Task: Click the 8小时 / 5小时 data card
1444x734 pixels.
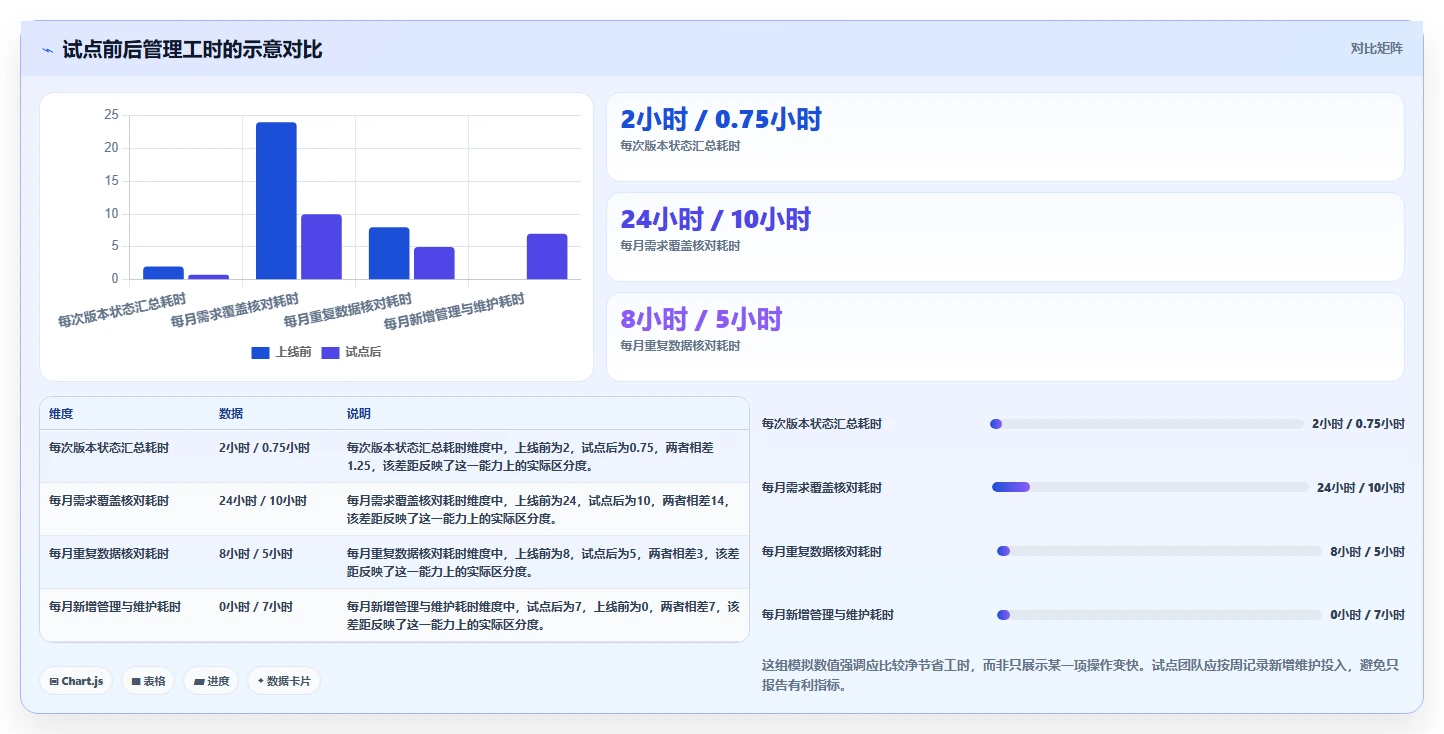Action: 1005,337
